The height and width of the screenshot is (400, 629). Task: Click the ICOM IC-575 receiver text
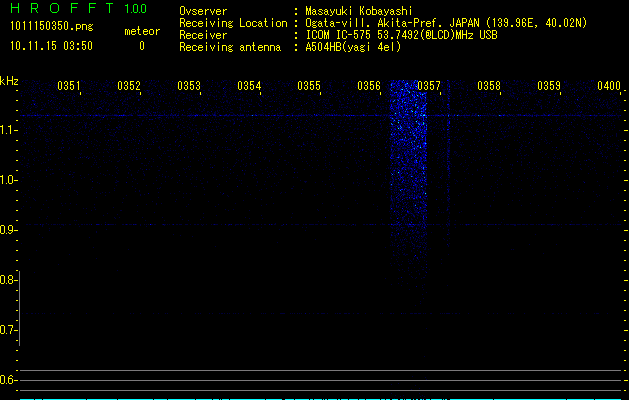[x=401, y=35]
